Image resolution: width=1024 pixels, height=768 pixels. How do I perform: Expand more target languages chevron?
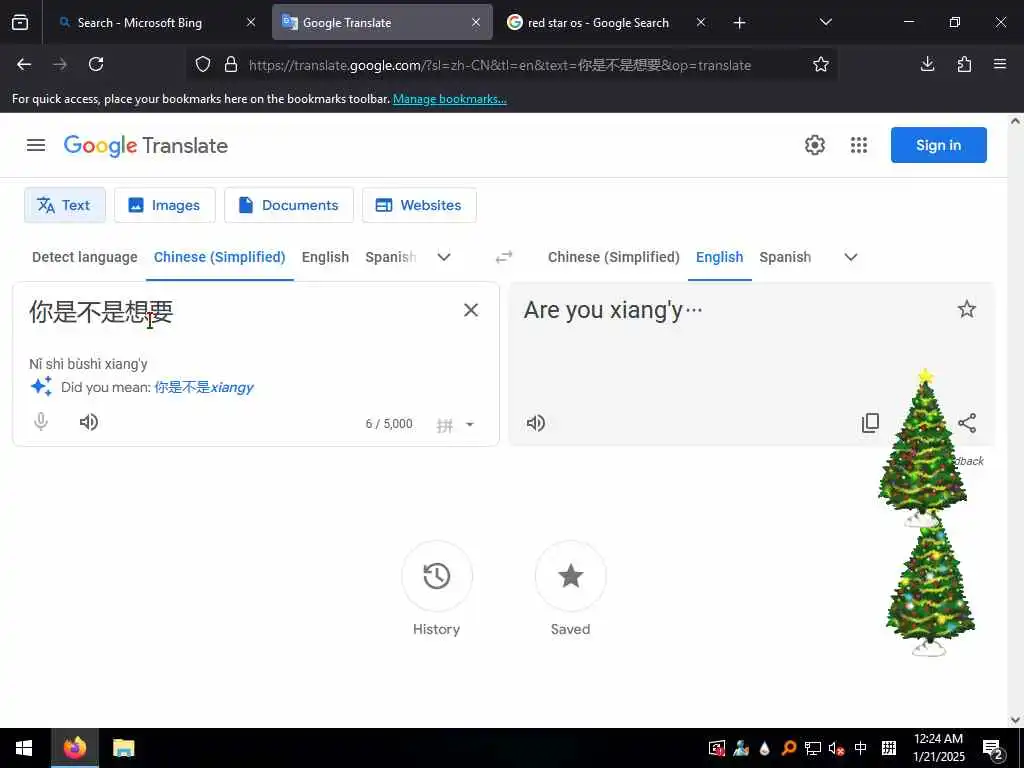(851, 257)
